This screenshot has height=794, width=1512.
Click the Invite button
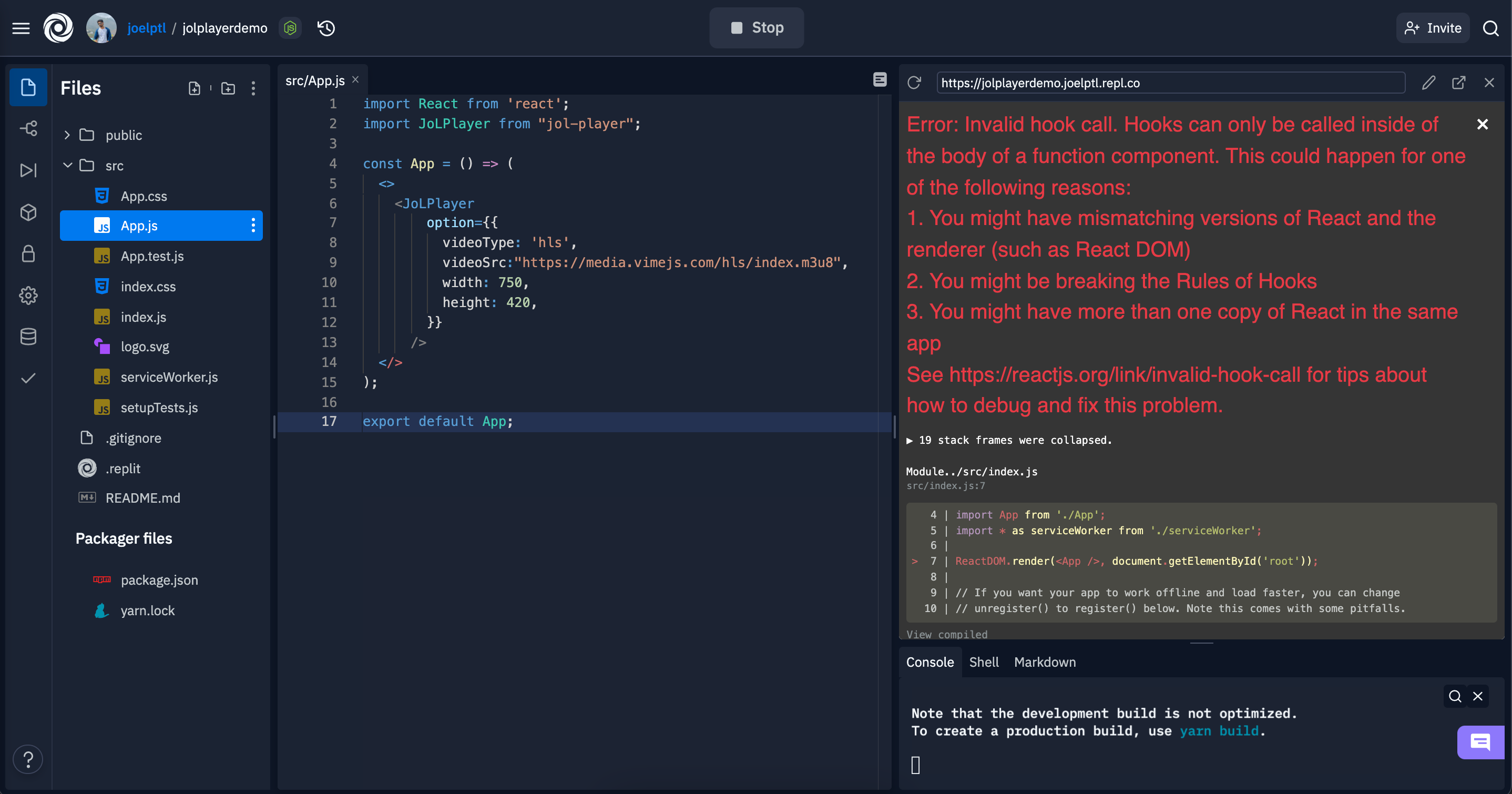click(1433, 27)
